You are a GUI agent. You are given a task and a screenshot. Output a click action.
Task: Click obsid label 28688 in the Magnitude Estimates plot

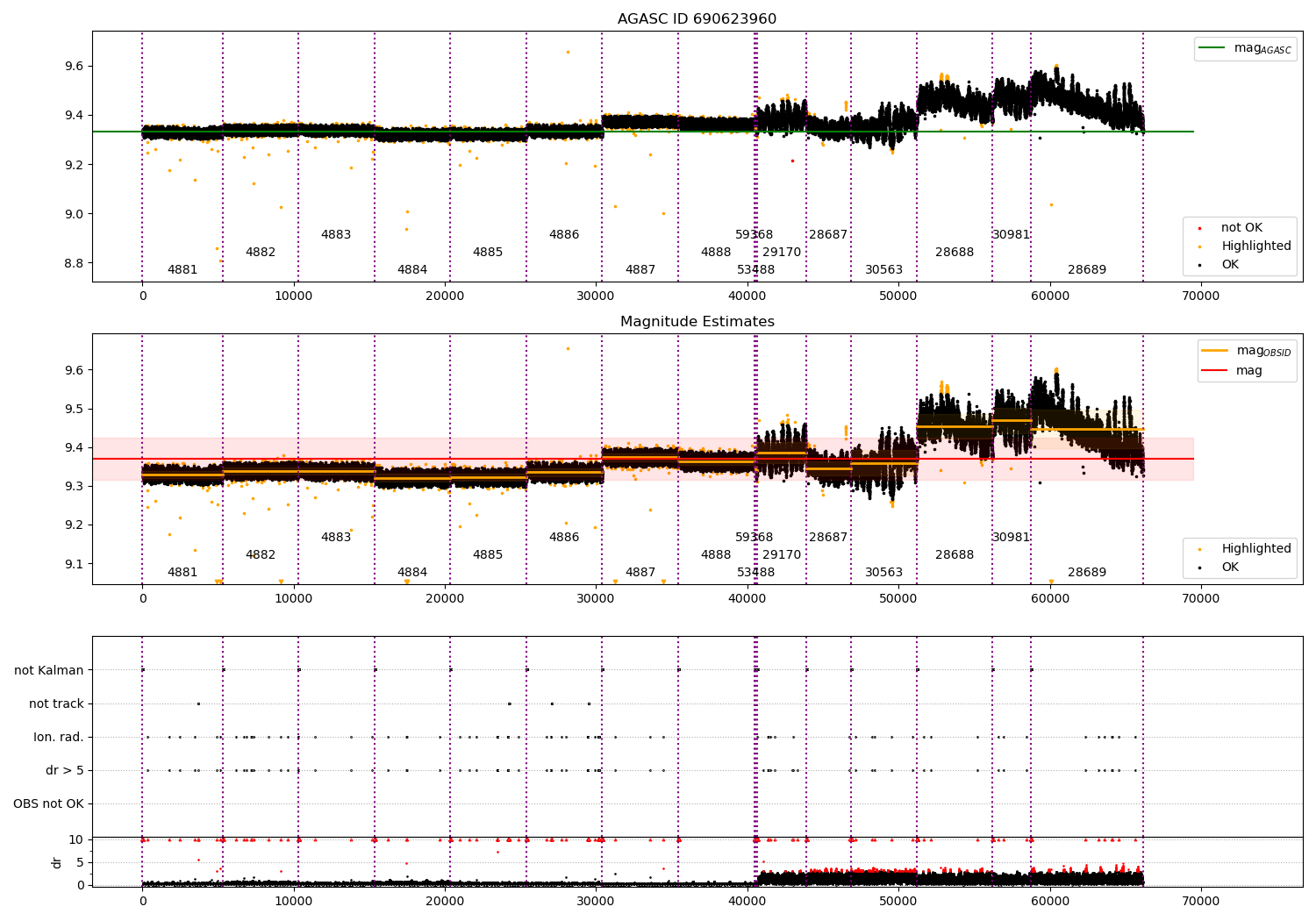[x=955, y=555]
